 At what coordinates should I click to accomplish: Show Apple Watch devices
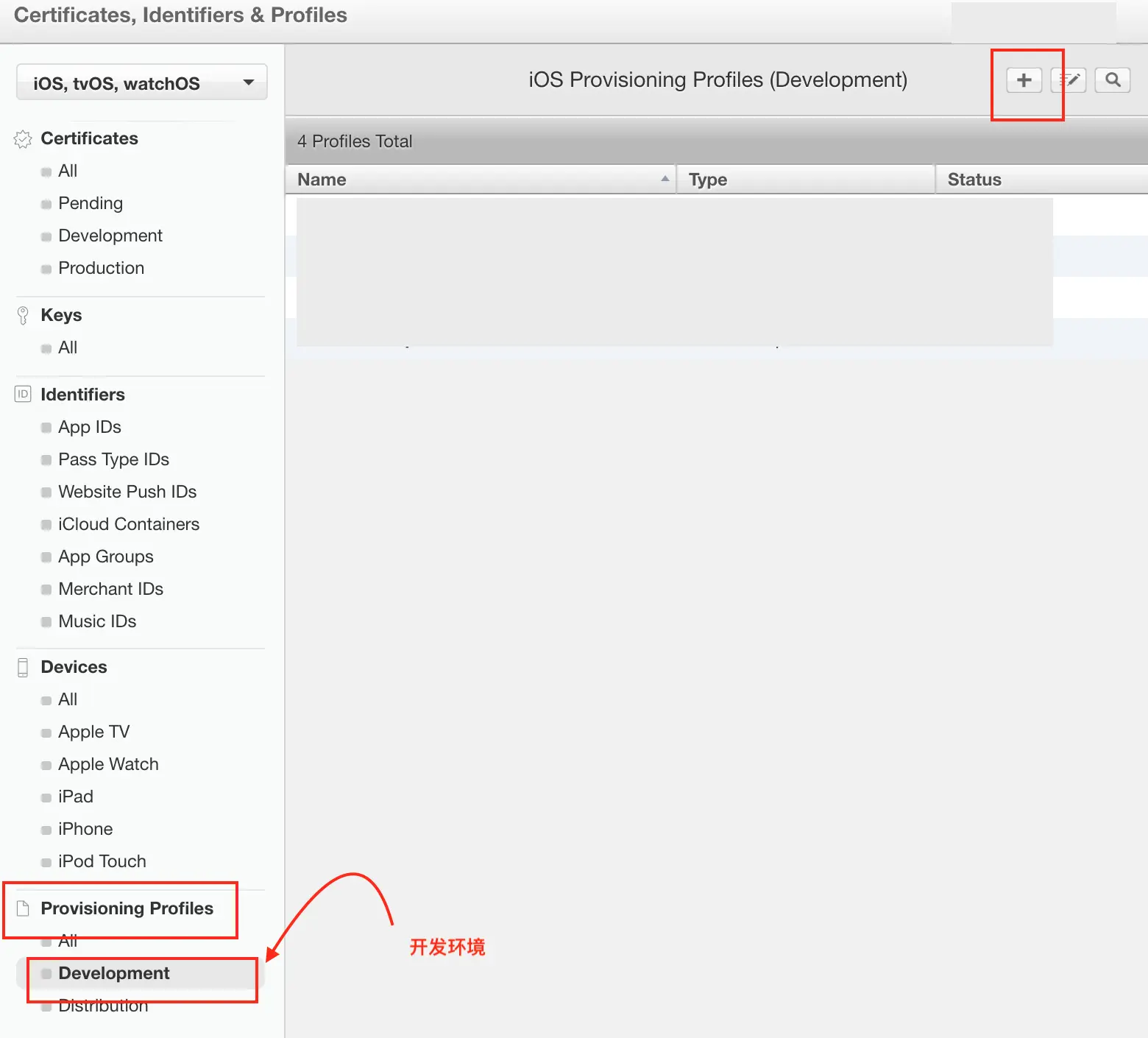coord(108,764)
